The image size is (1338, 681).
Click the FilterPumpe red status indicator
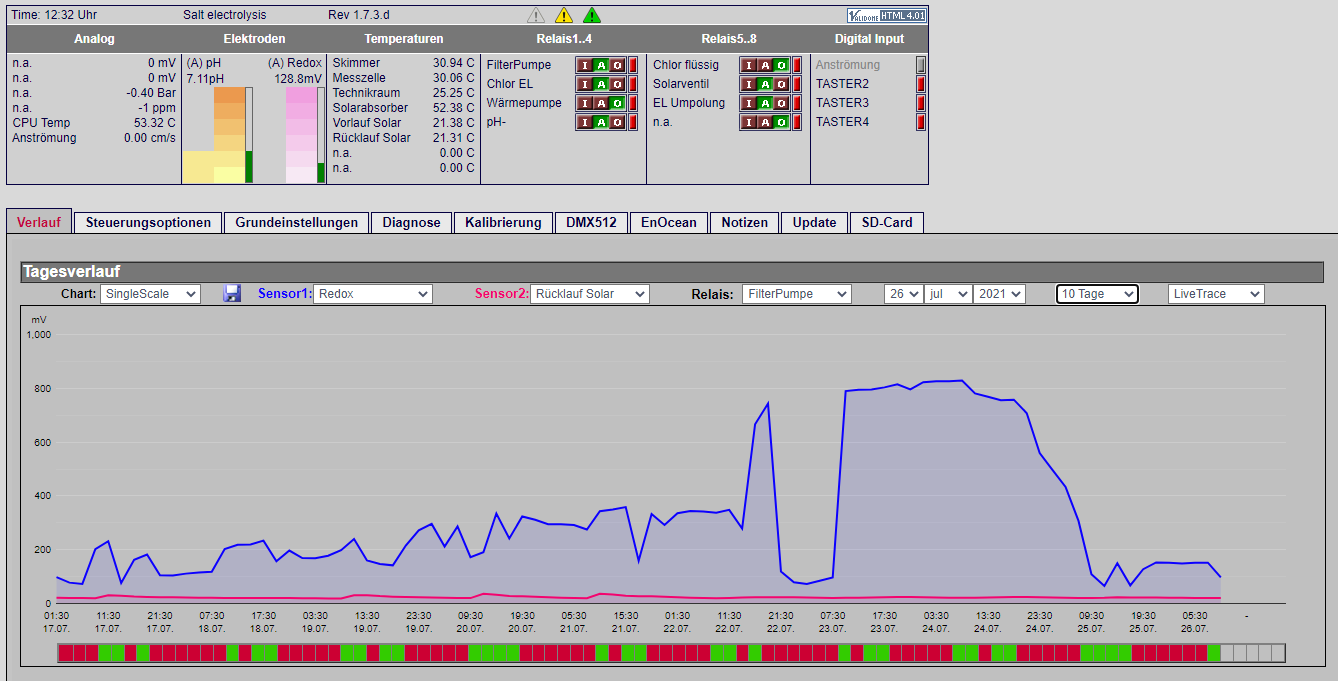click(x=632, y=65)
